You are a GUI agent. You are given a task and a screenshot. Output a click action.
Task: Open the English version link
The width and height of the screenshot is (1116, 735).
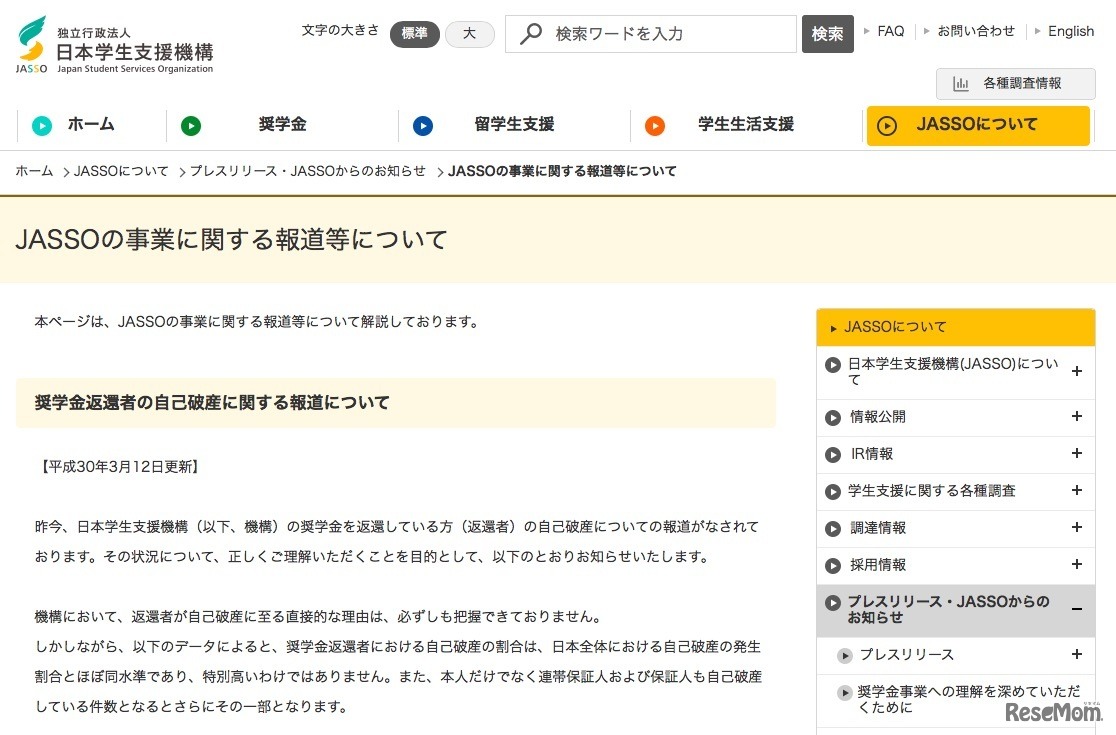point(1070,31)
